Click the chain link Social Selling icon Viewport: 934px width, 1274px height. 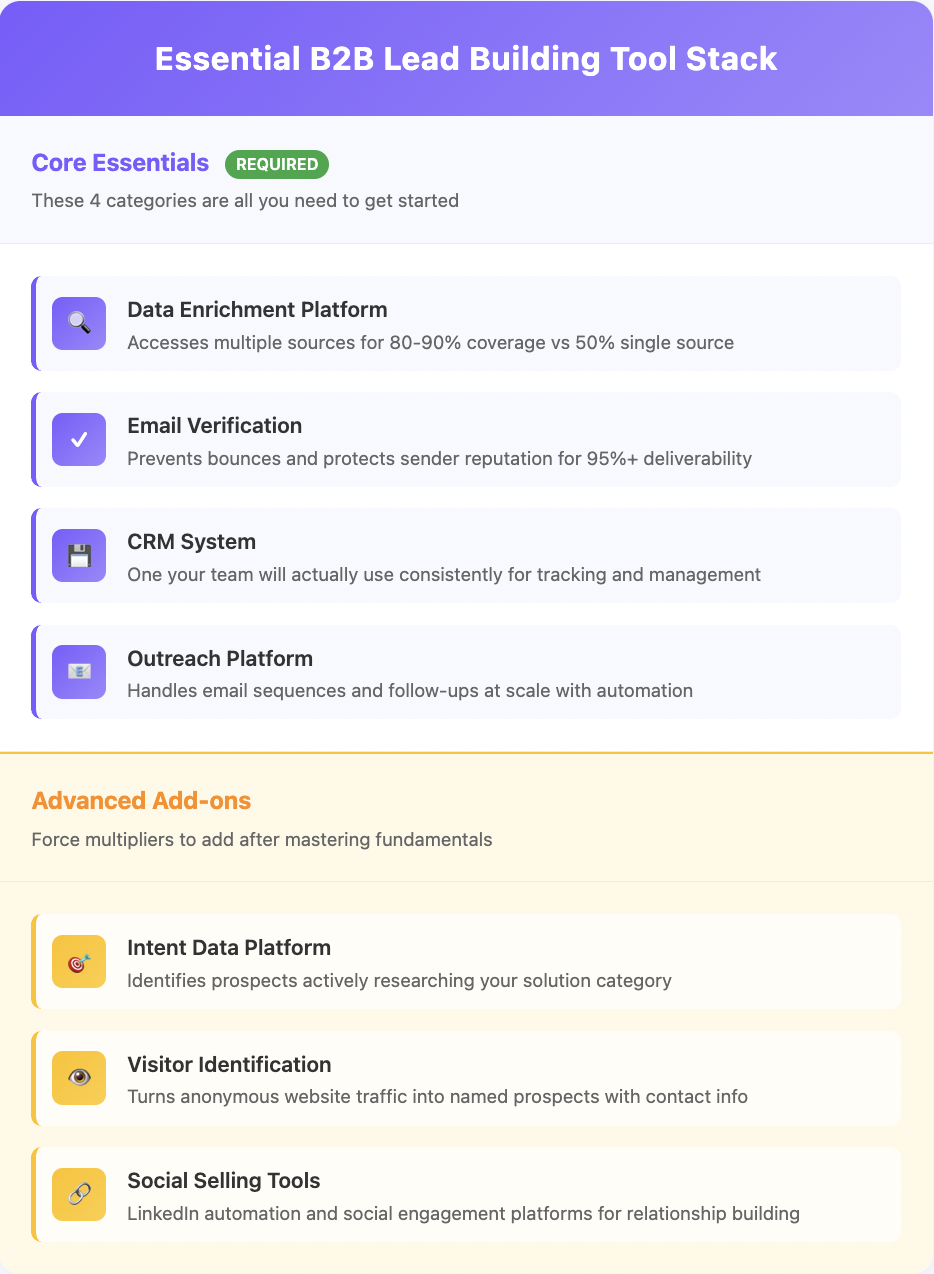tap(79, 1194)
